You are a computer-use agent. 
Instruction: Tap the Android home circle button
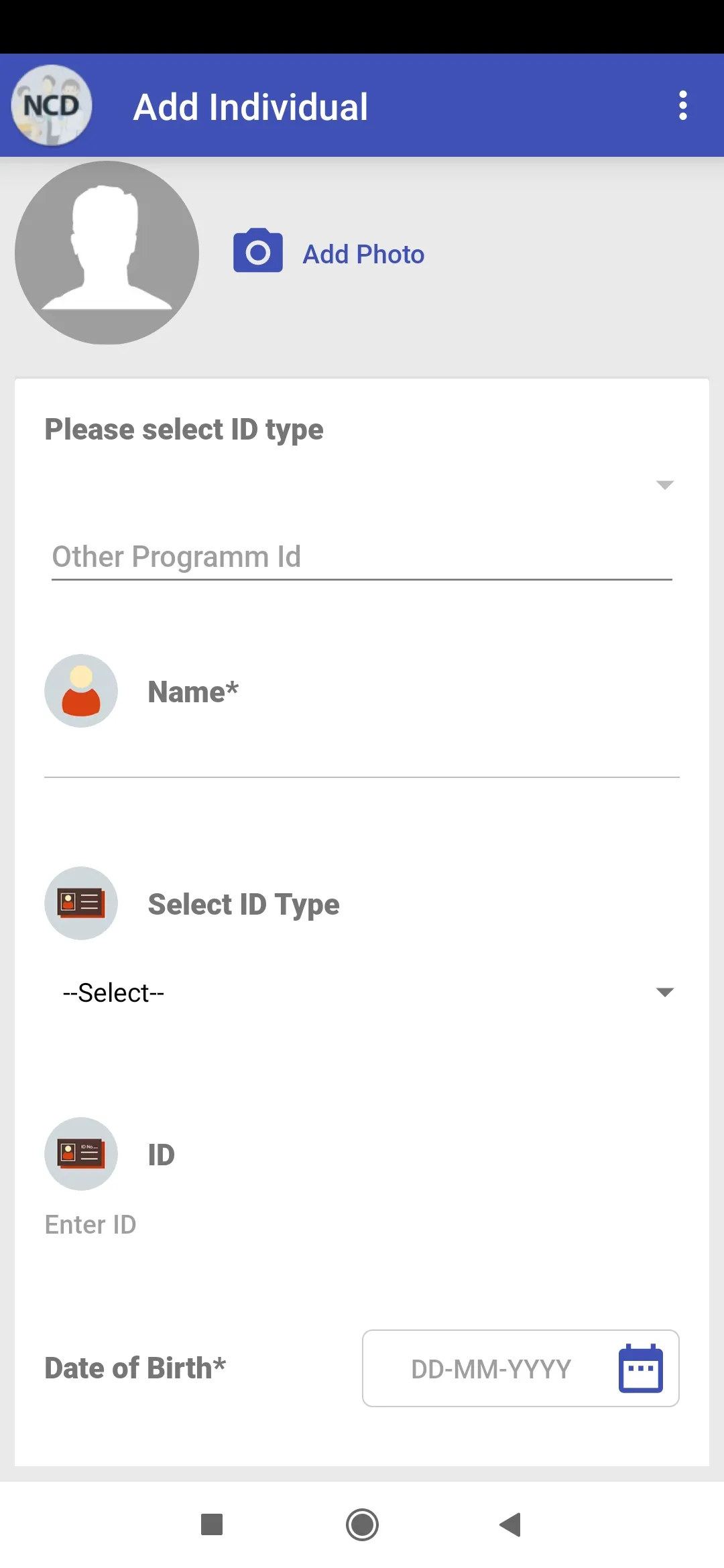coord(362,1524)
